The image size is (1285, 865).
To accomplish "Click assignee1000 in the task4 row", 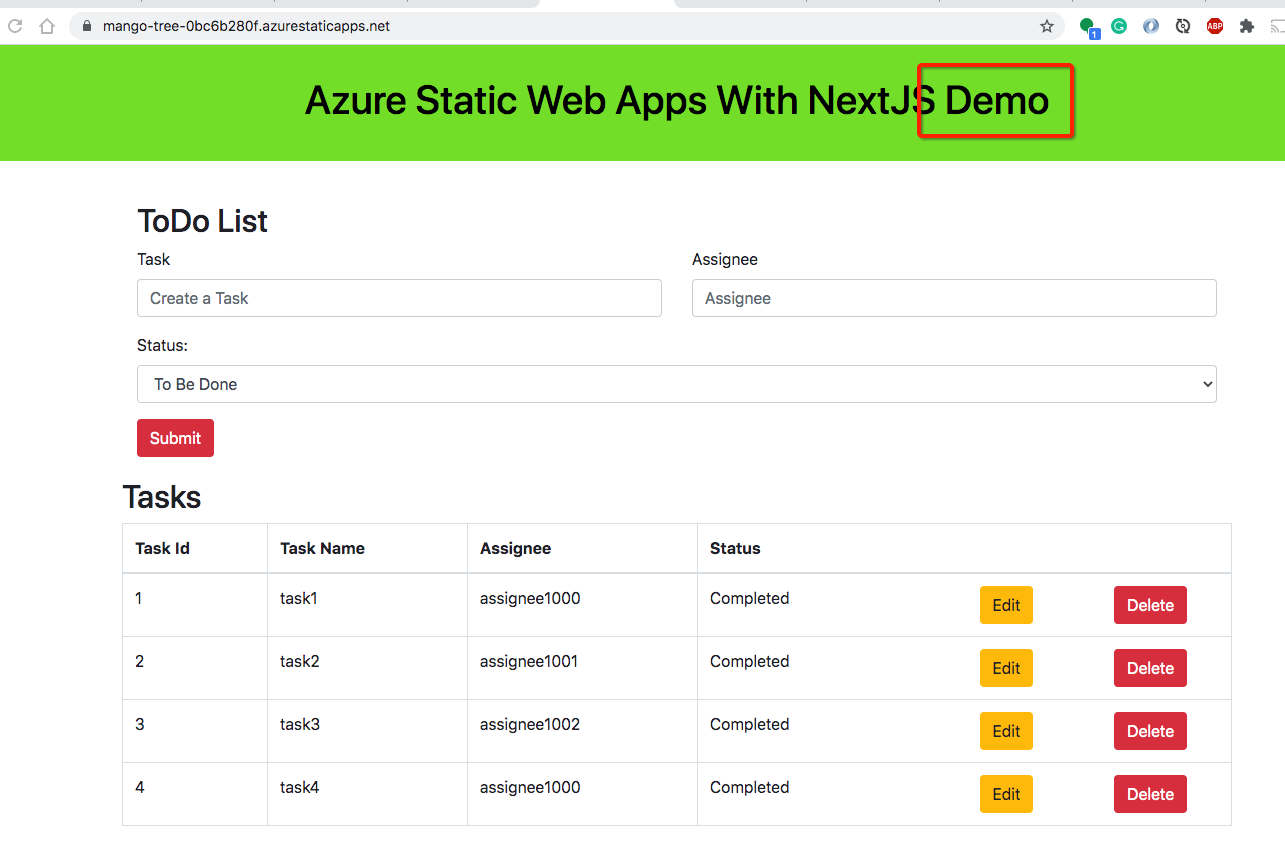I will tap(530, 787).
